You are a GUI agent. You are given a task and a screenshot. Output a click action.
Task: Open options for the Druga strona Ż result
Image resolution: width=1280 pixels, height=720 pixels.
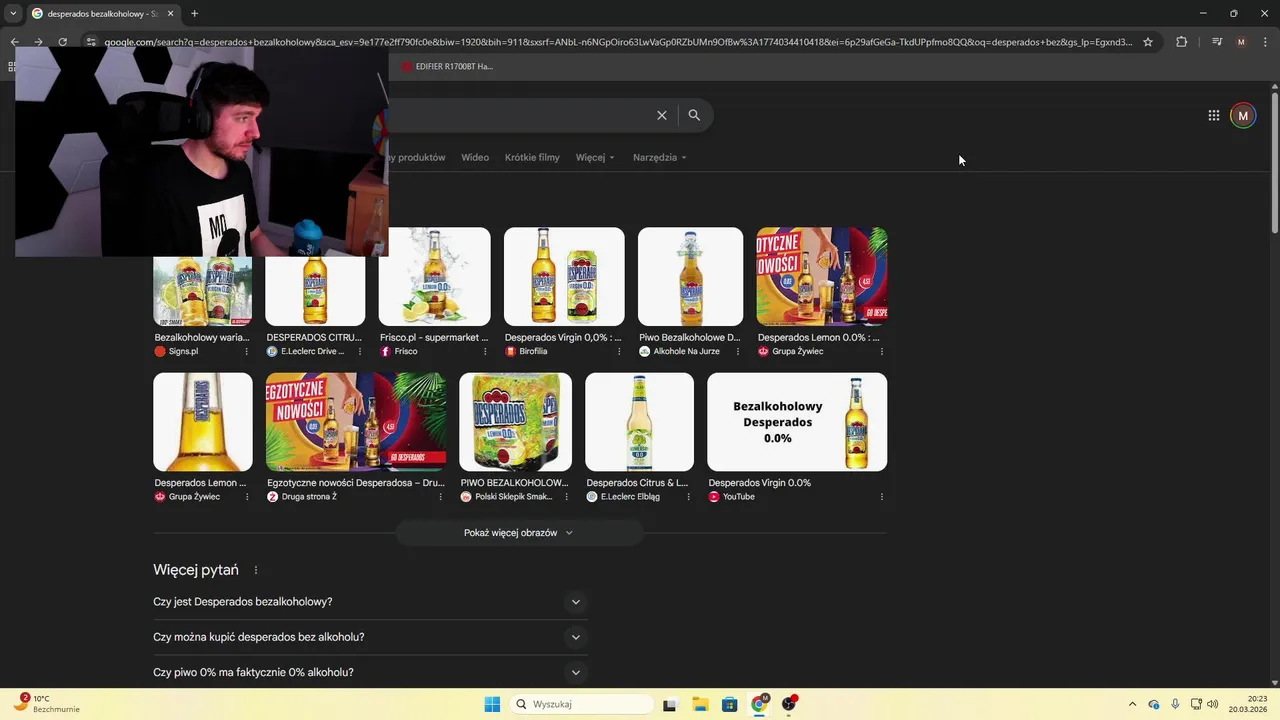point(440,496)
